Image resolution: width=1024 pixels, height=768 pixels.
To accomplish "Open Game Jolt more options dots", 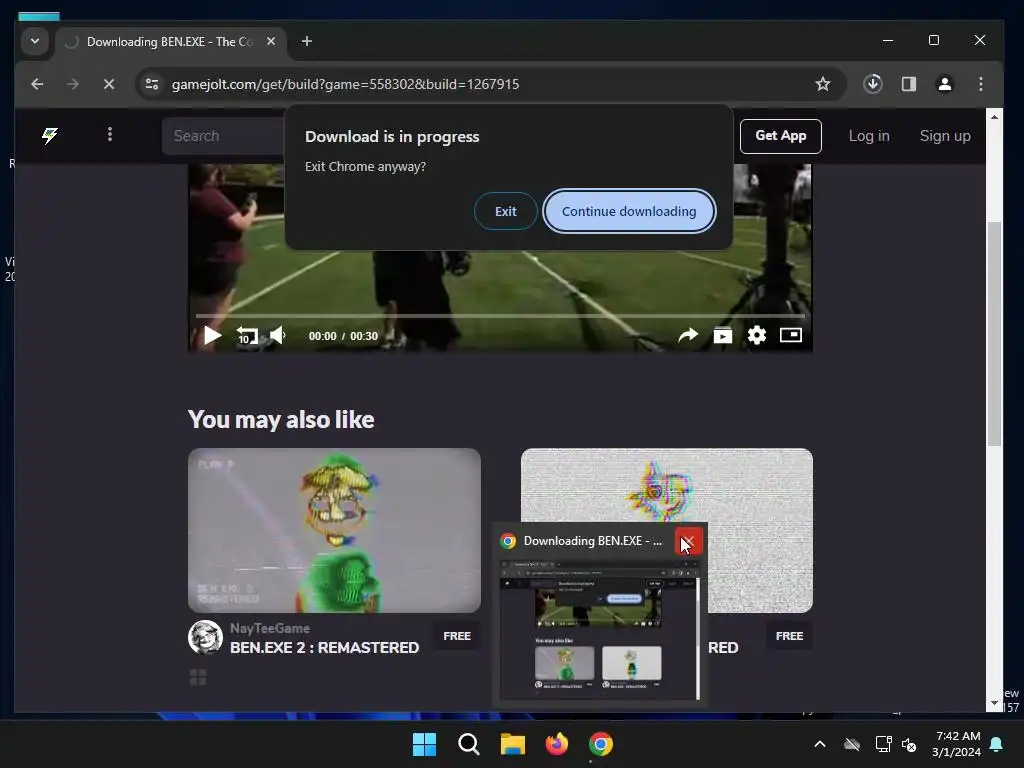I will click(110, 135).
